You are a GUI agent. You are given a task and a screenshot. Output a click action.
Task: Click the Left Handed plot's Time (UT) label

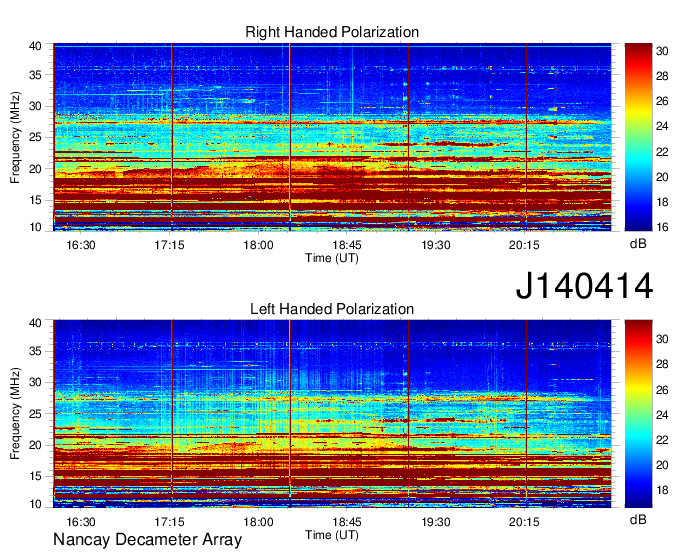pos(332,535)
